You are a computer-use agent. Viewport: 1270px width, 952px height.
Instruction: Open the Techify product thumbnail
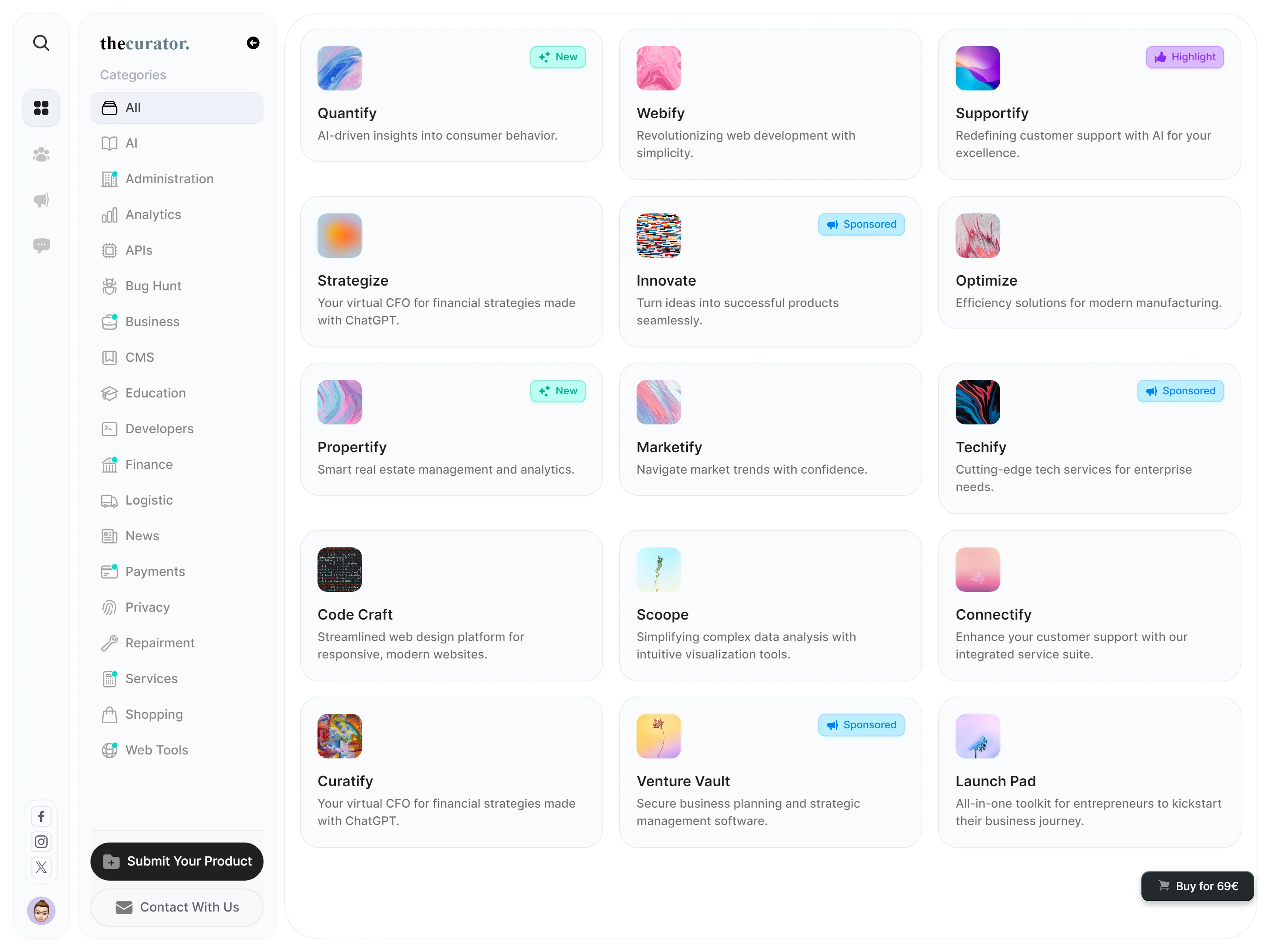click(x=977, y=402)
